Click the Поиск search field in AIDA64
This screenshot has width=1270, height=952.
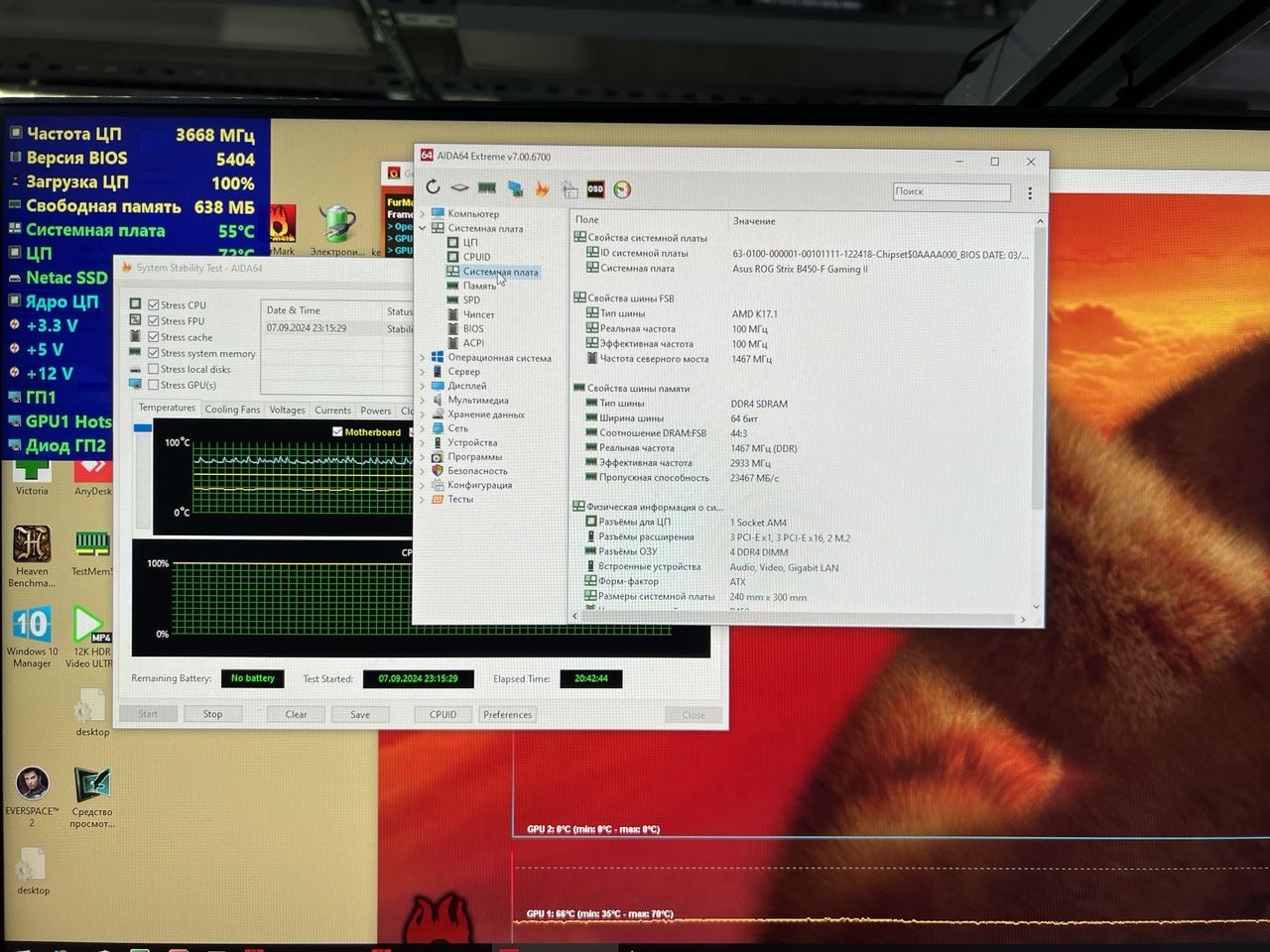[x=952, y=191]
